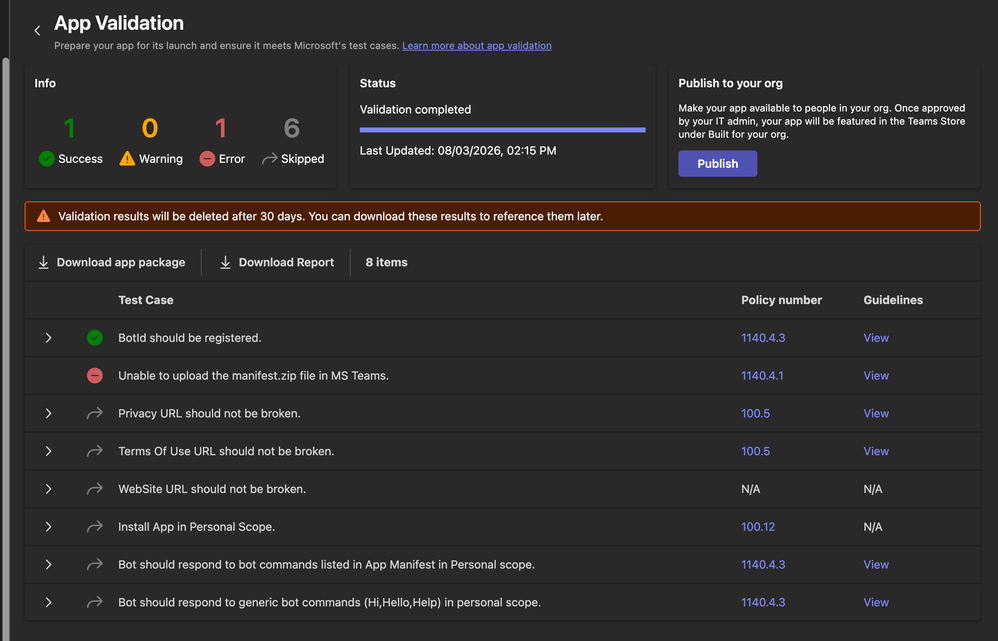Open Learn more about app validation link
The width and height of the screenshot is (998, 641).
point(477,46)
